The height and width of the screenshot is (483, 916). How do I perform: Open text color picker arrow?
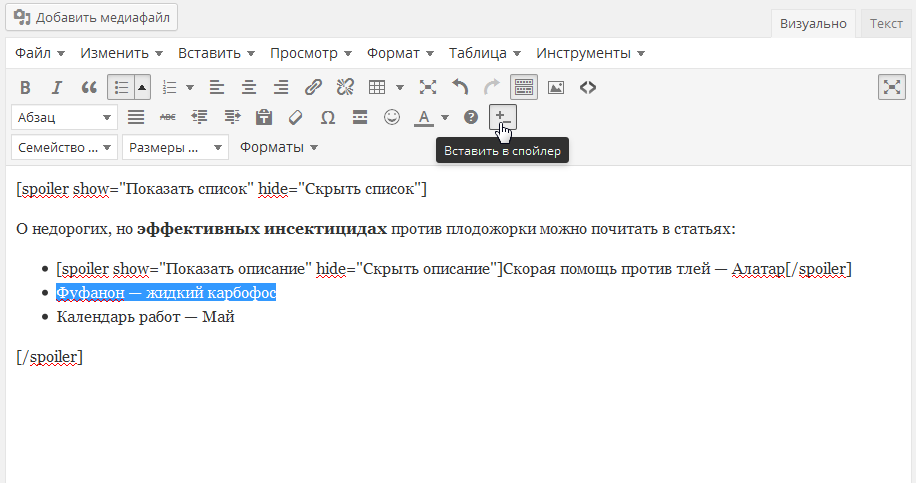click(445, 117)
